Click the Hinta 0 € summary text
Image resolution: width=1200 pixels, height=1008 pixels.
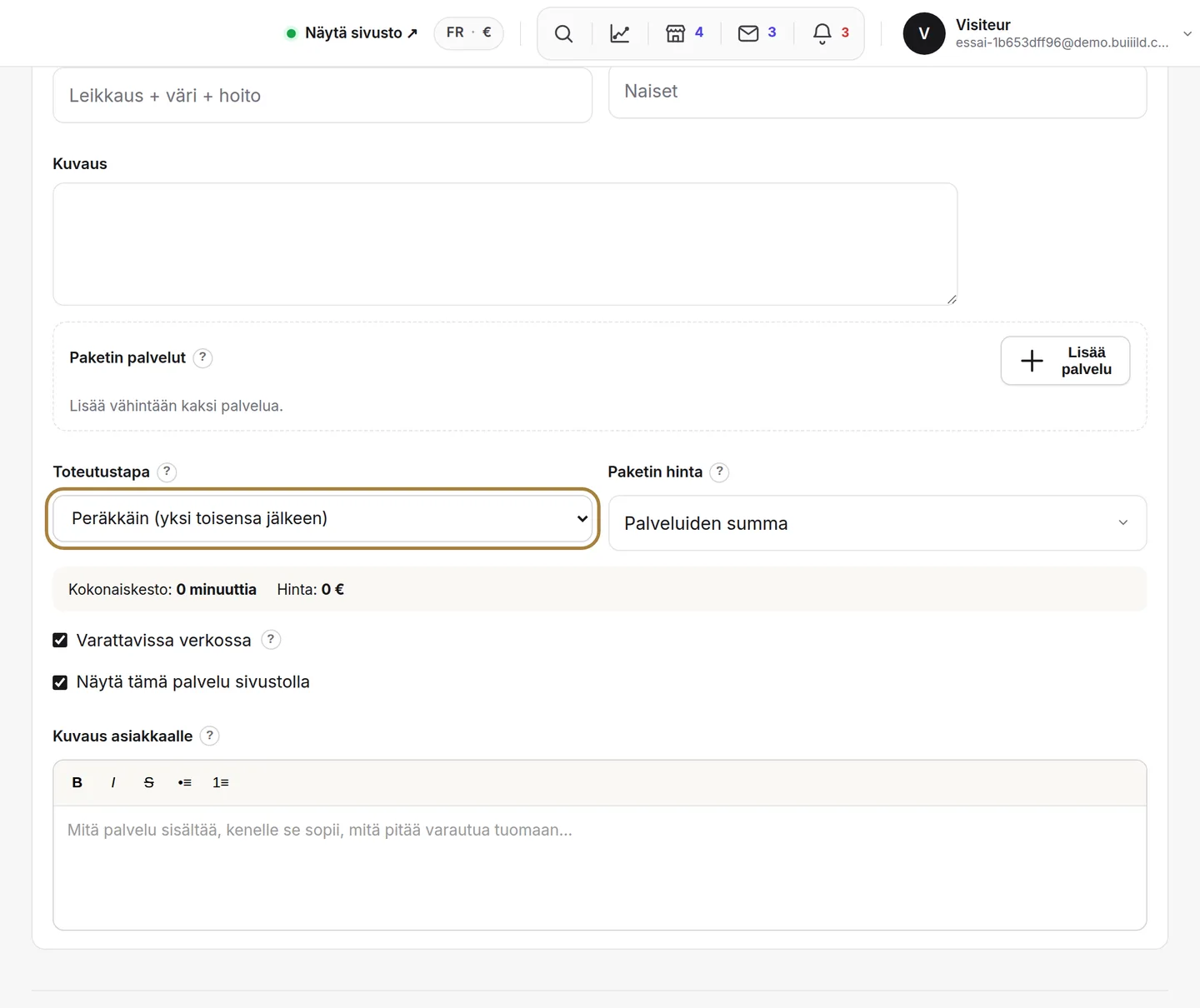click(311, 589)
